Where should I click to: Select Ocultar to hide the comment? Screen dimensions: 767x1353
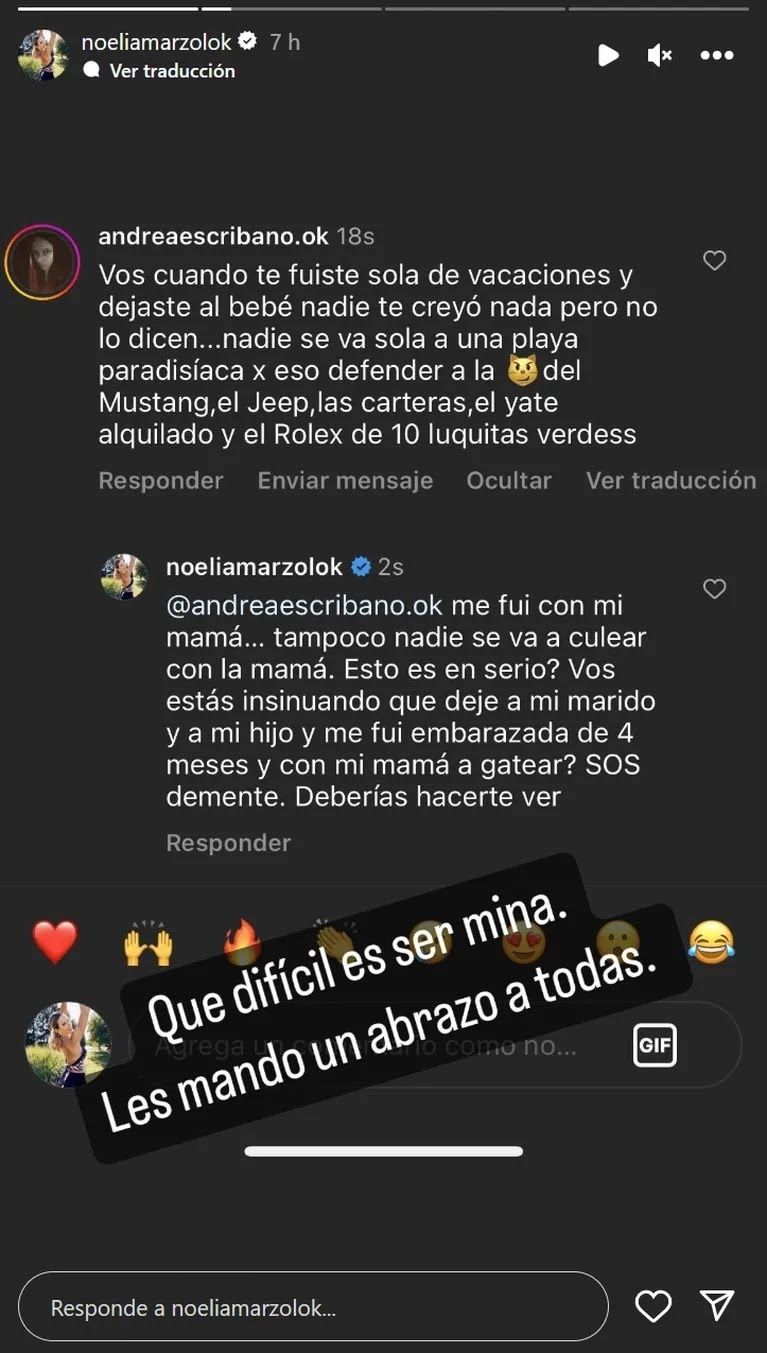click(x=509, y=481)
